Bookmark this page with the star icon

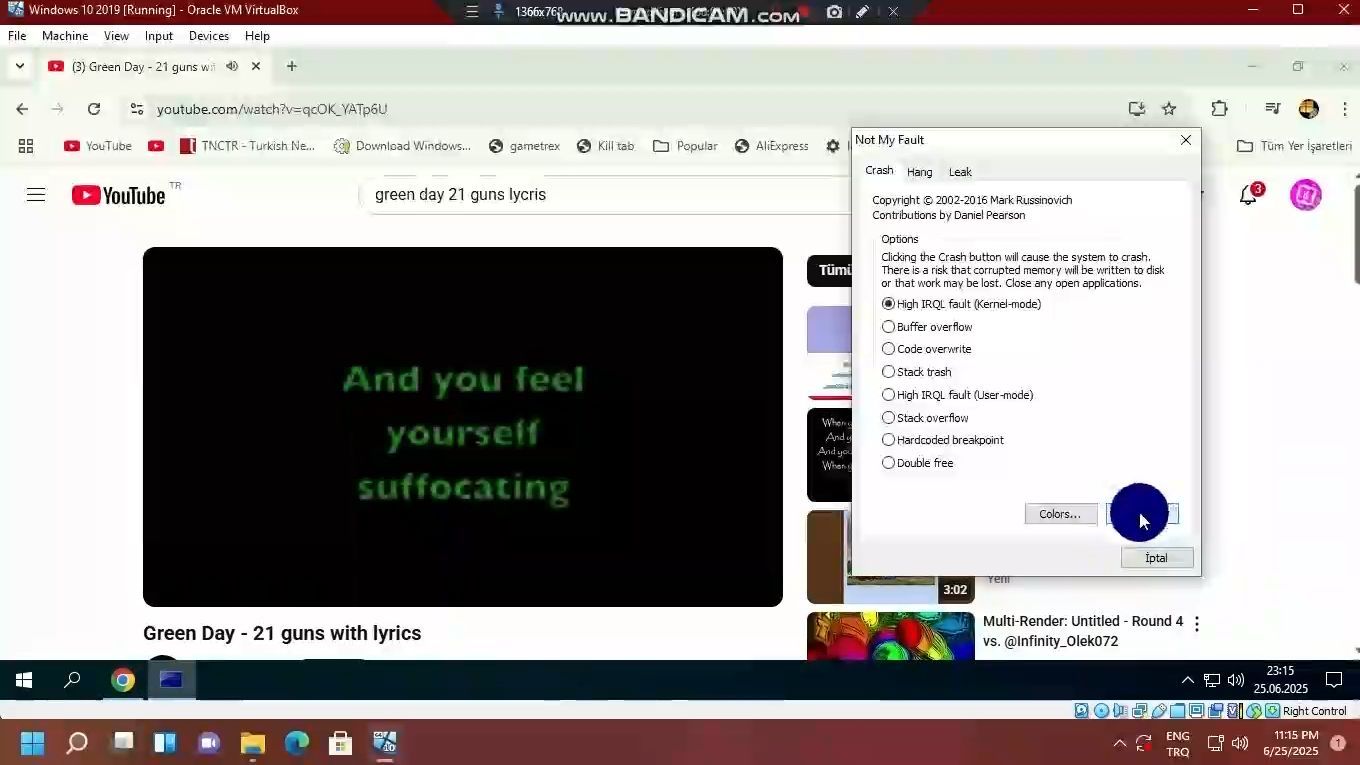tap(1168, 109)
